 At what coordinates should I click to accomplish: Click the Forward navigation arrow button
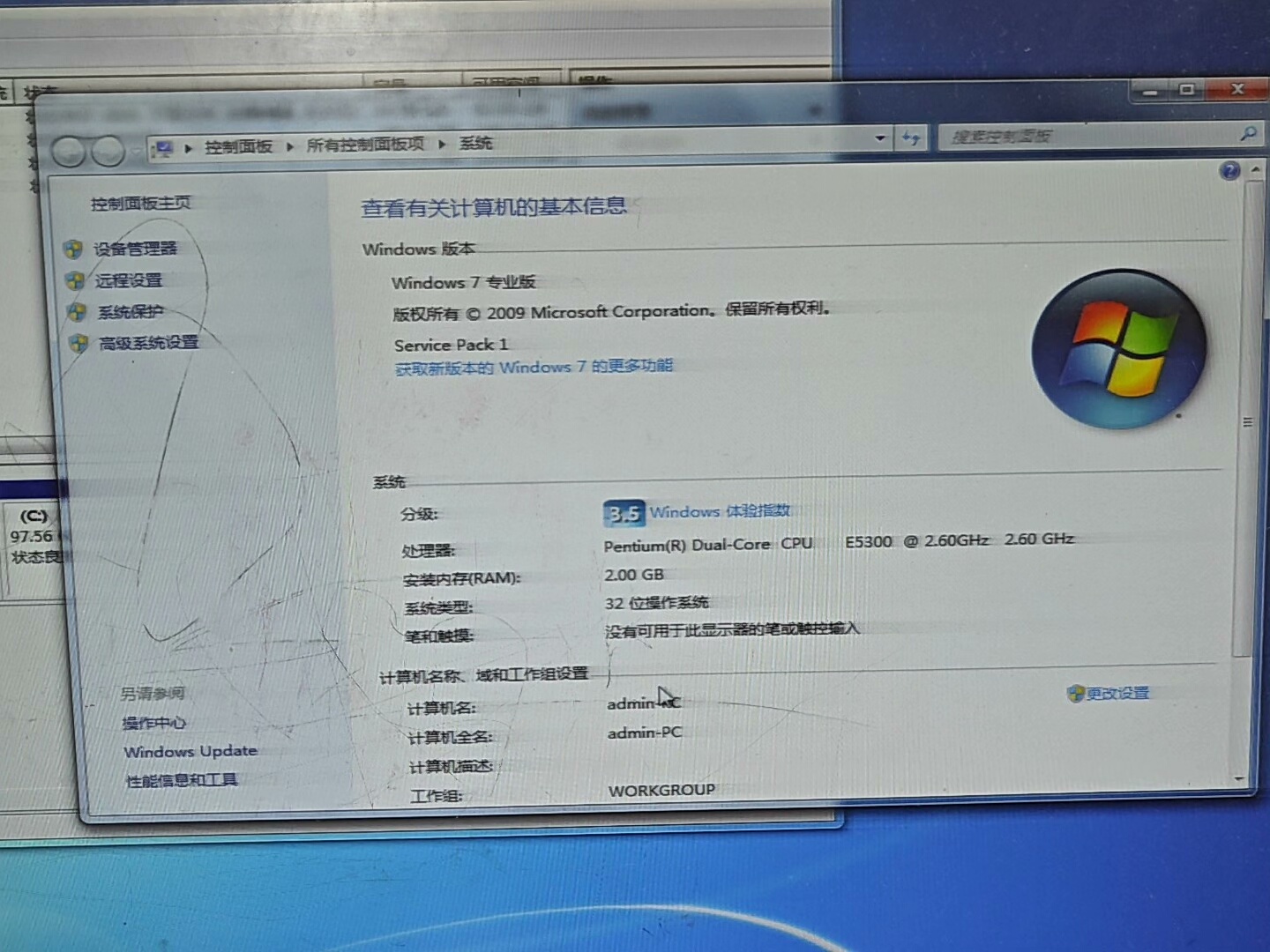(x=108, y=152)
